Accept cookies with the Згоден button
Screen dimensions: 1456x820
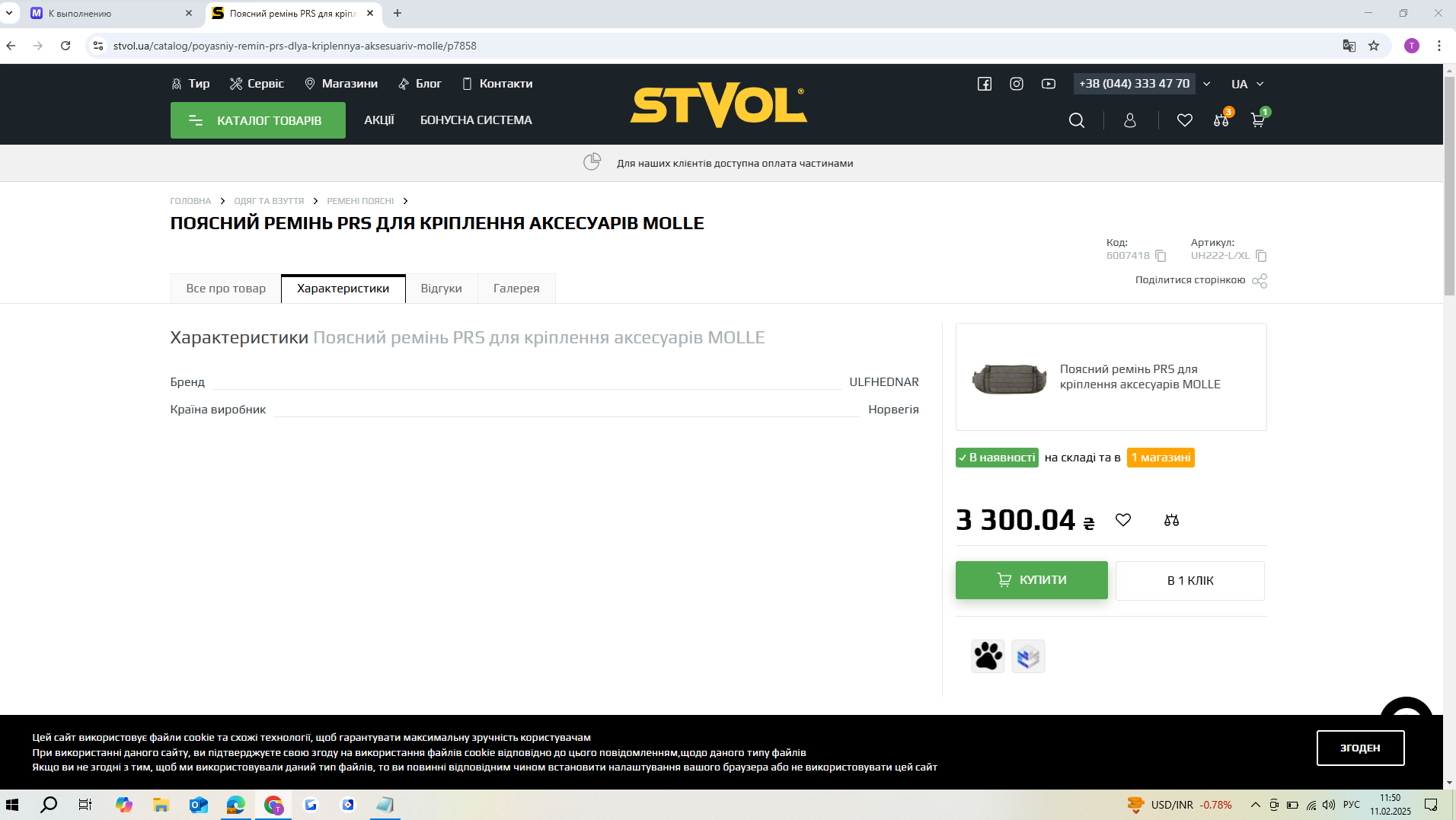pos(1361,748)
